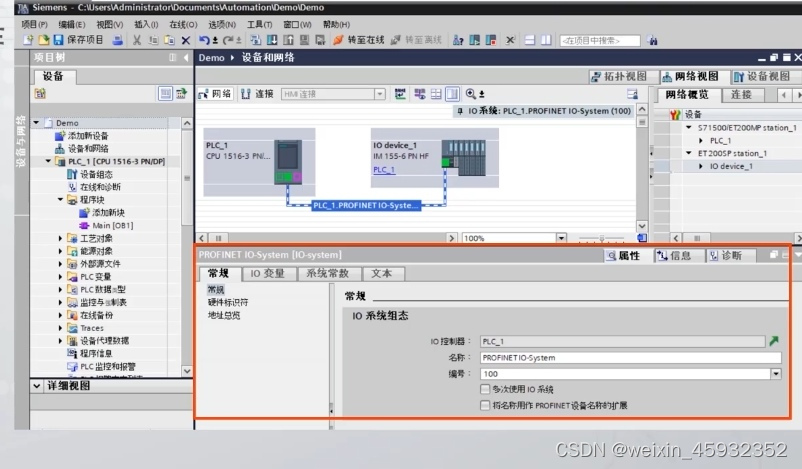Open the 工具(T) menu
The height and width of the screenshot is (469, 802).
[x=259, y=24]
